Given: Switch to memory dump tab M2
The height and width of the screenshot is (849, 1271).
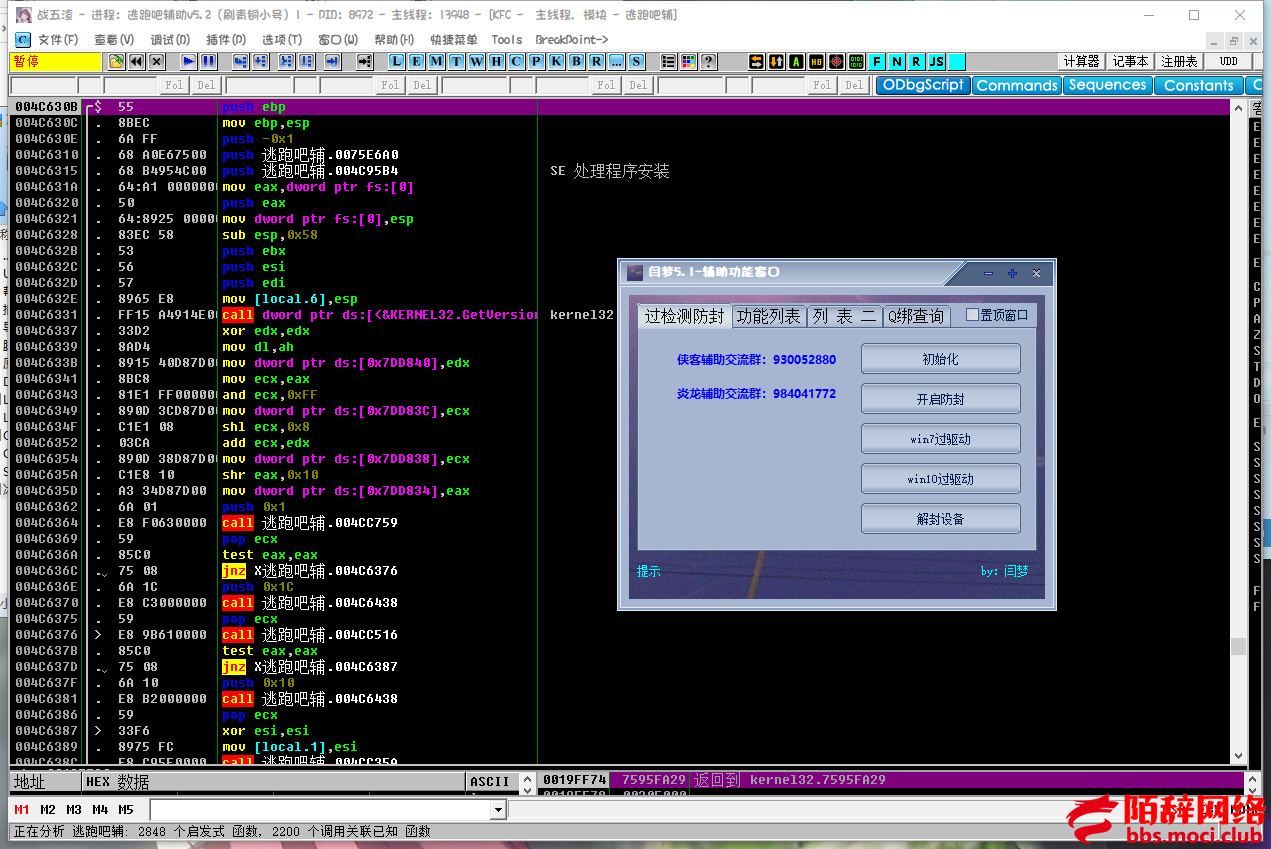Looking at the screenshot, I should (x=48, y=810).
